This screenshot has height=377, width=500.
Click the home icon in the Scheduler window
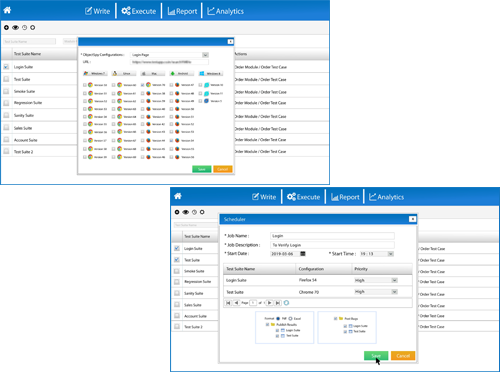pos(178,196)
